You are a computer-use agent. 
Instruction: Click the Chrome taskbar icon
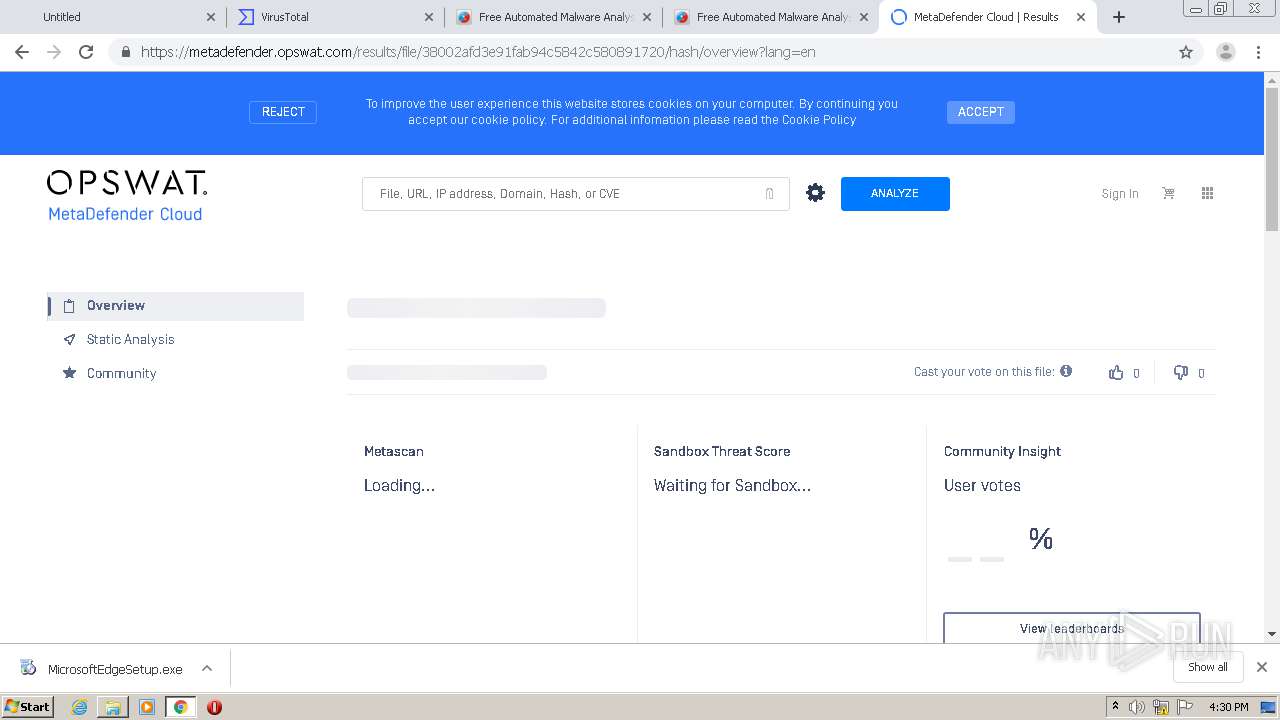tap(180, 707)
